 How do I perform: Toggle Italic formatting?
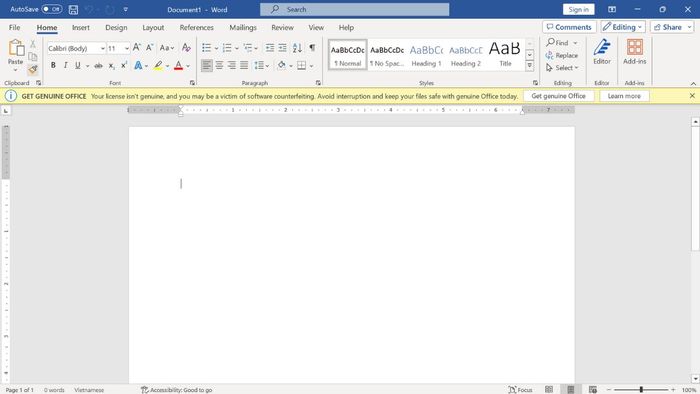65,66
